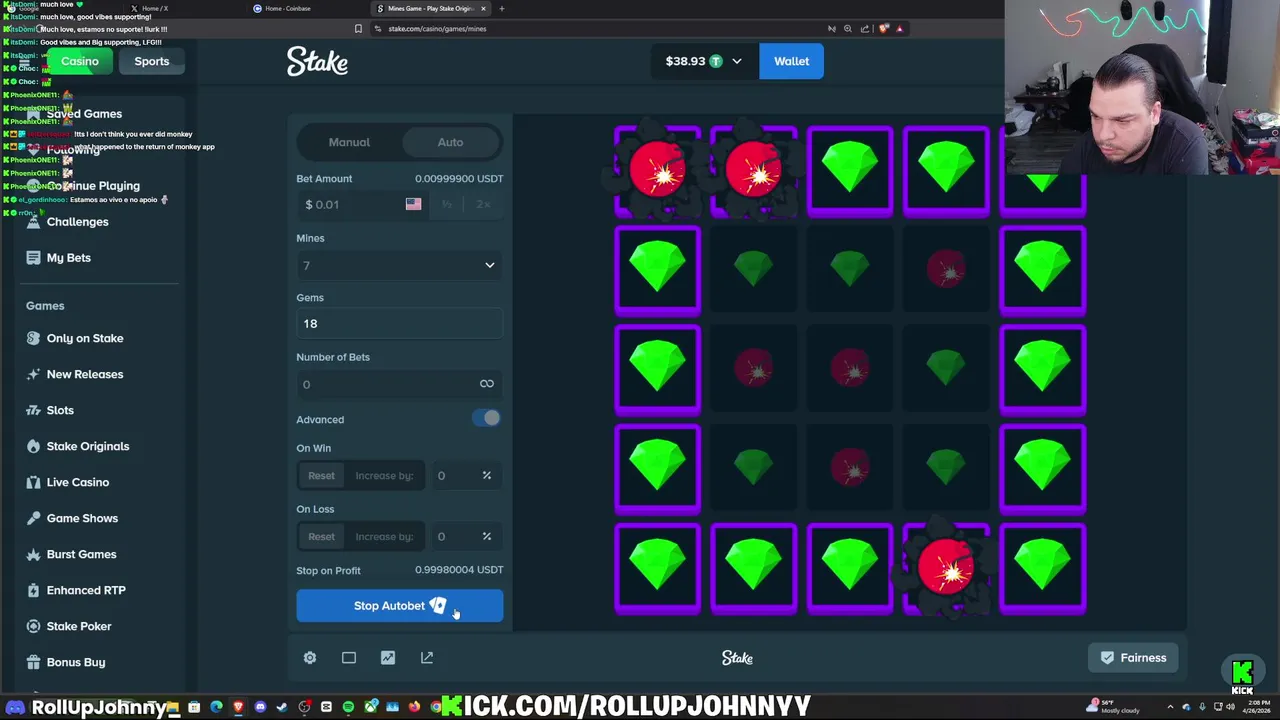This screenshot has width=1280, height=720.
Task: Open Steam from taskbar
Action: click(x=282, y=707)
